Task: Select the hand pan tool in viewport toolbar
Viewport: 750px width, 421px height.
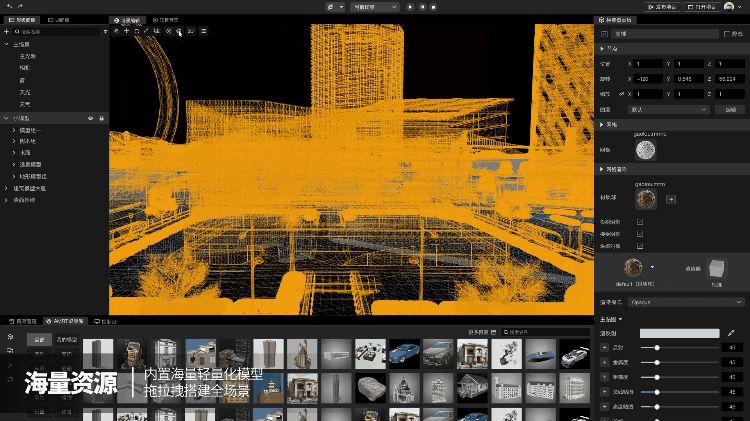Action: tap(115, 31)
